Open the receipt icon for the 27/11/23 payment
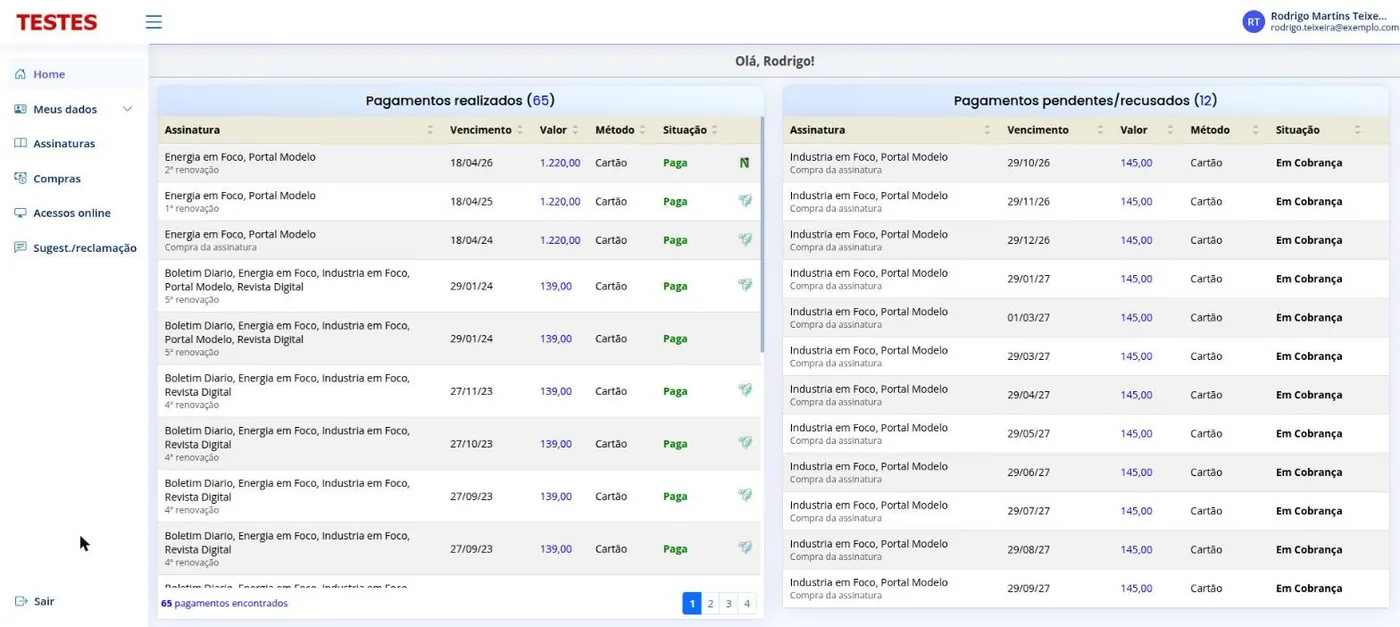 click(745, 391)
